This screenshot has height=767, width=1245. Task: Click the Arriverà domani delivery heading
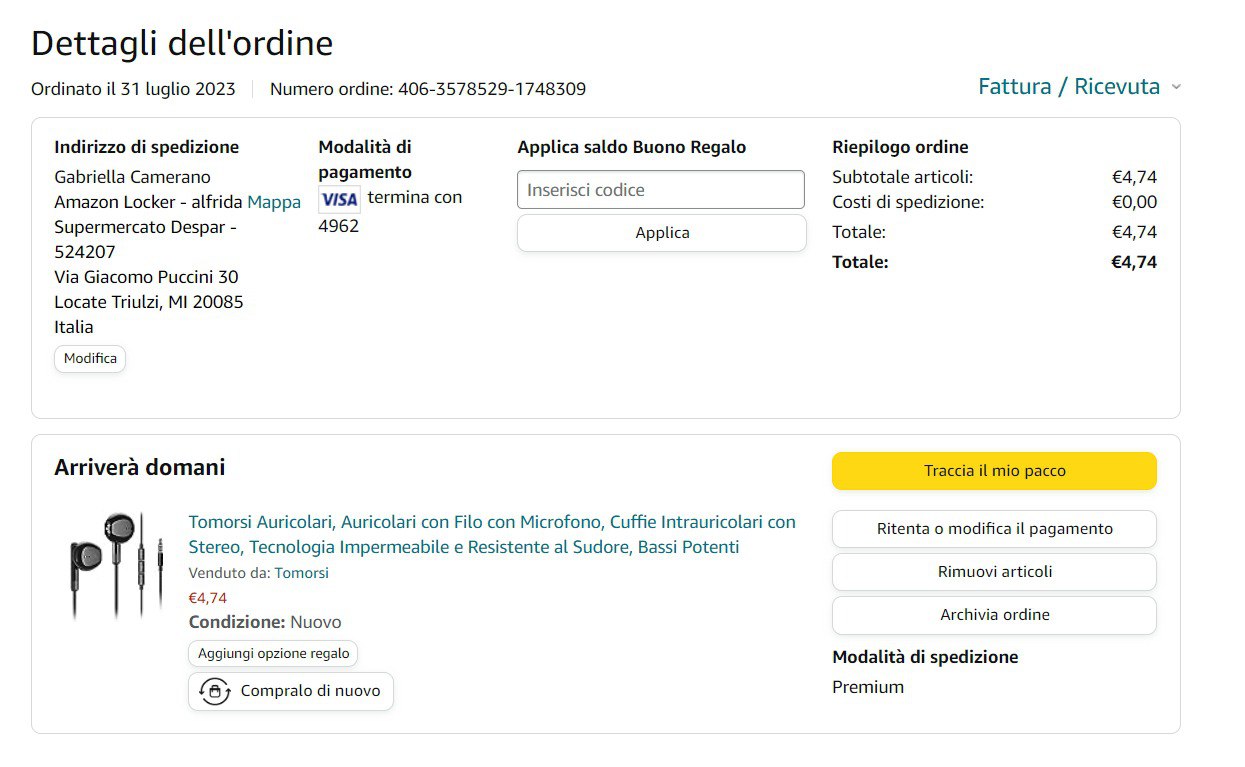140,467
